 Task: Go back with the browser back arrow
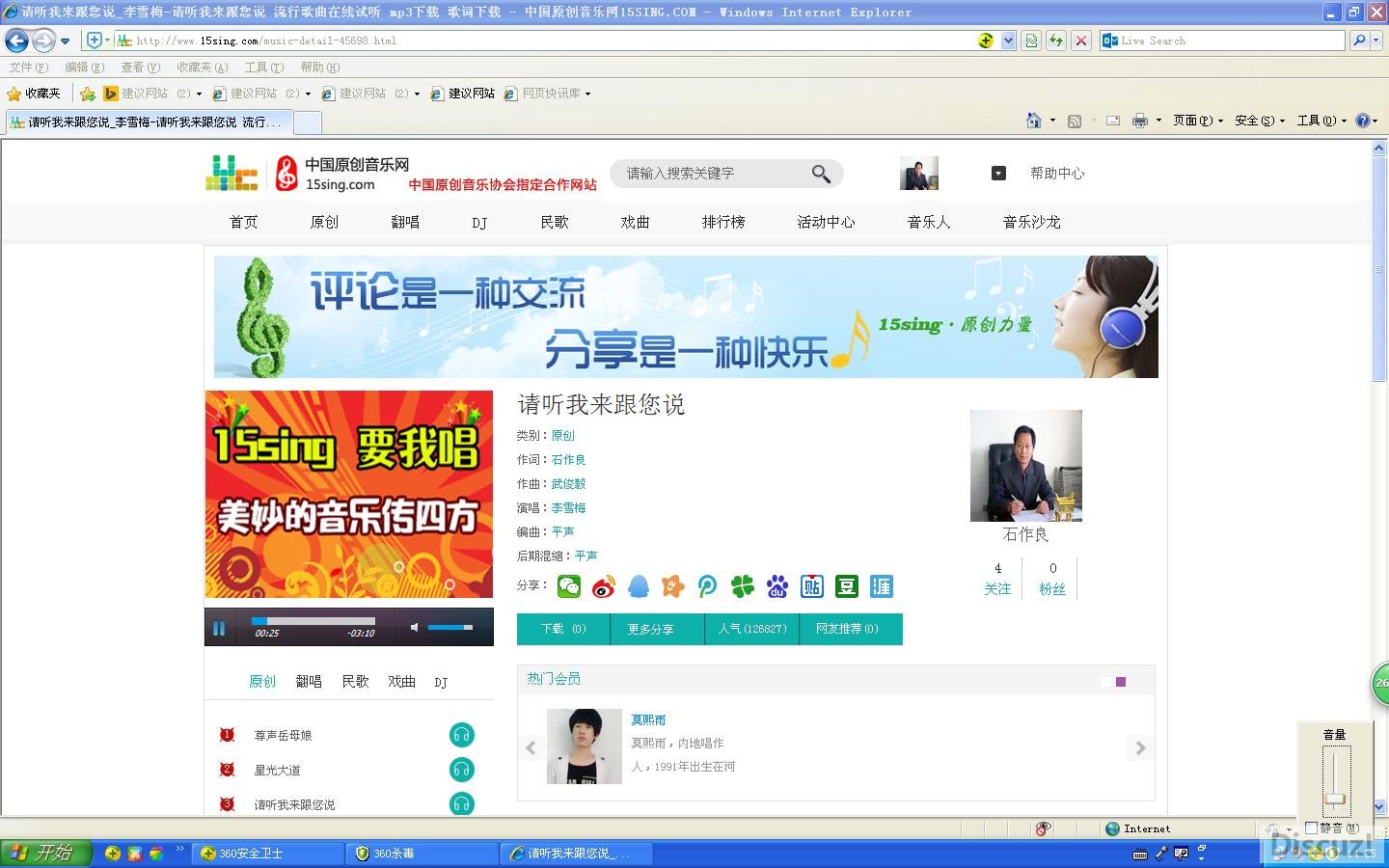16,41
